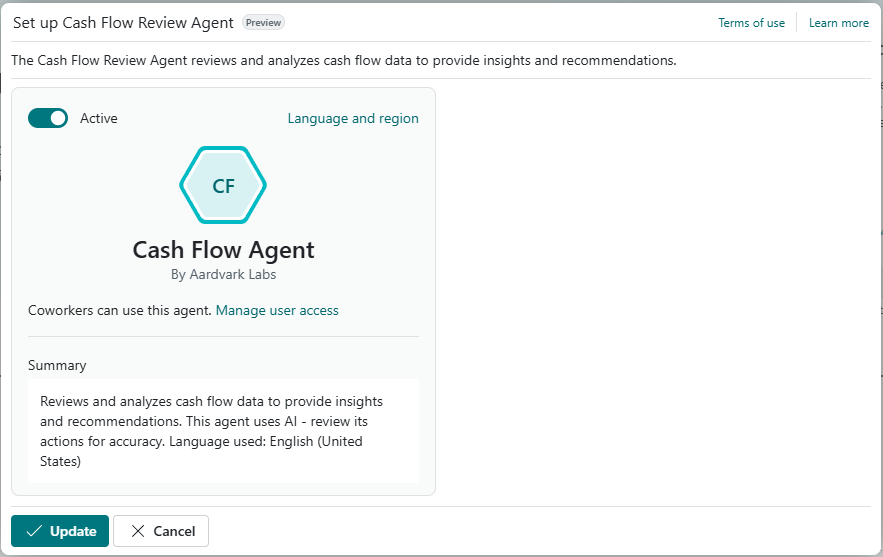
Task: Open the Language and region link
Action: point(353,118)
